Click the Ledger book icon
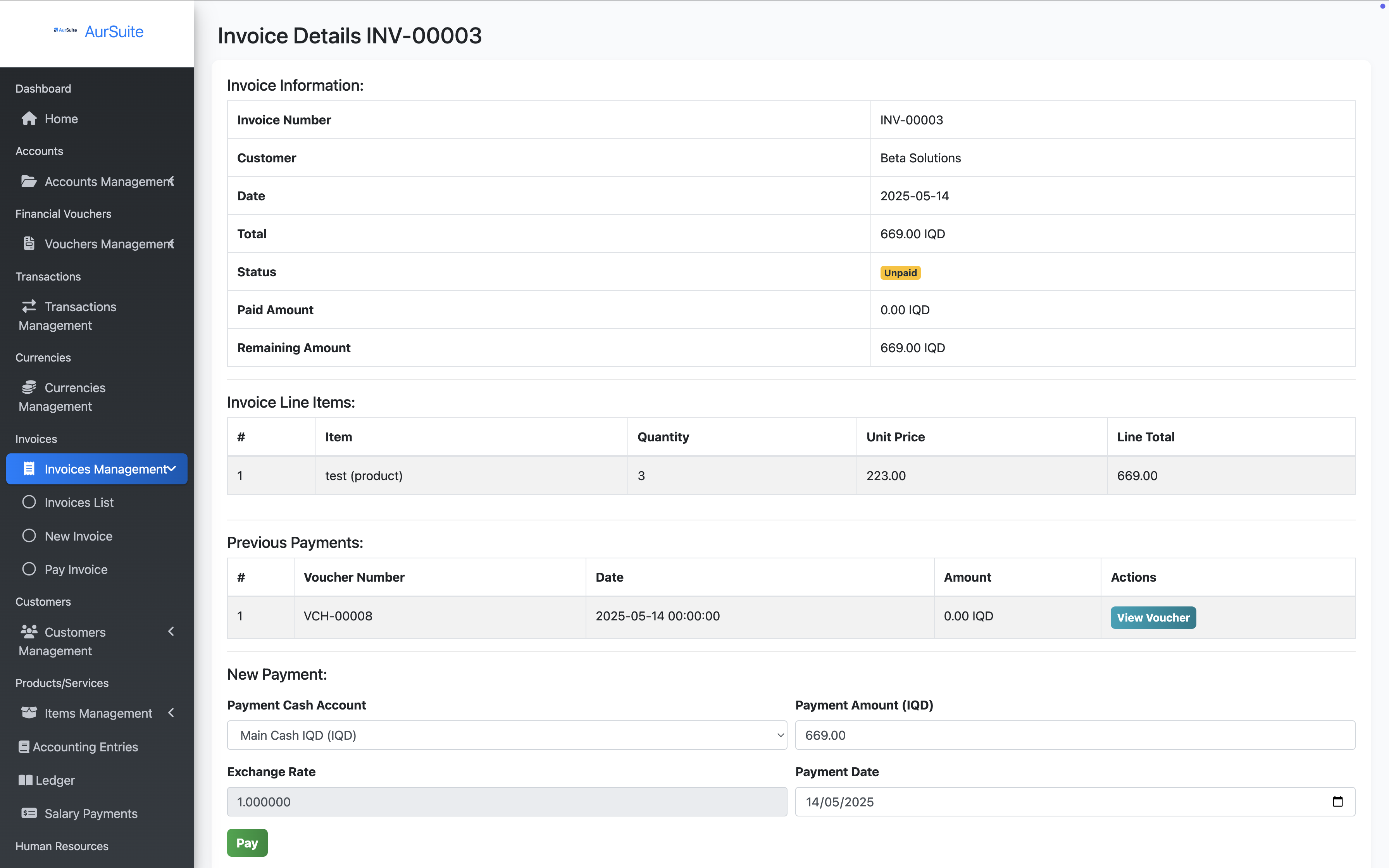 coord(25,780)
